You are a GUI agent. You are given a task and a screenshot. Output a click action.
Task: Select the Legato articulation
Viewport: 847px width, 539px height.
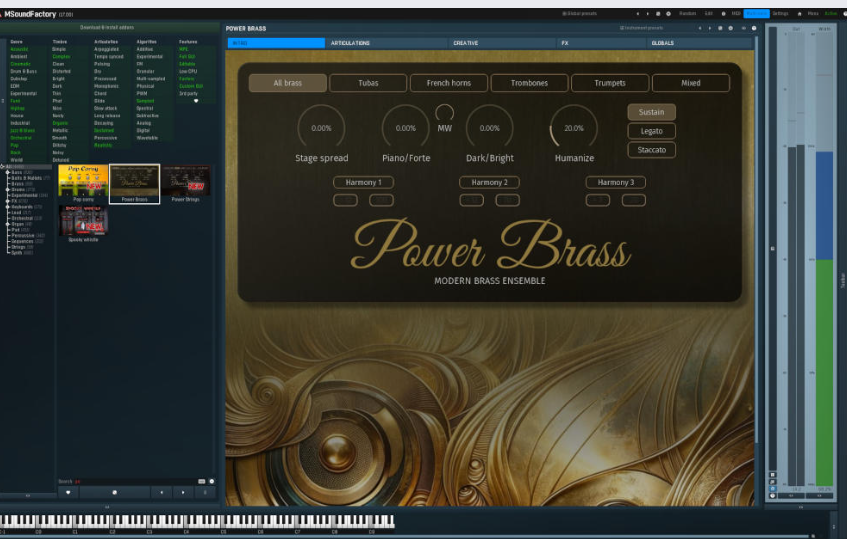(651, 131)
